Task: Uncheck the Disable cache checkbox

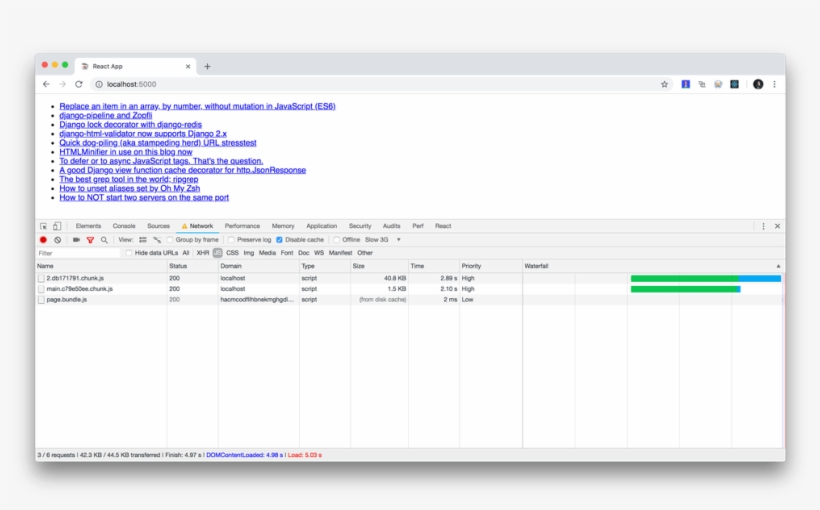Action: (x=279, y=240)
